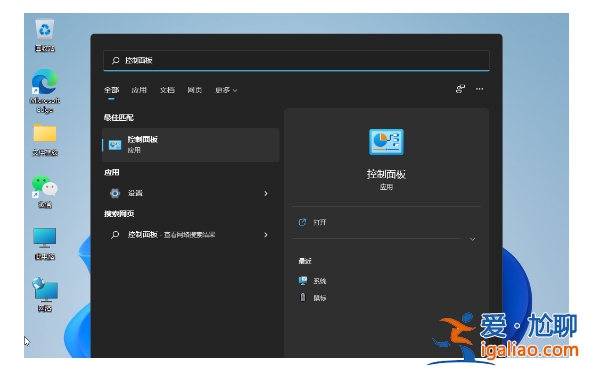Launch Microsoft Edge from the desktop
This screenshot has height=377, width=591.
44,91
